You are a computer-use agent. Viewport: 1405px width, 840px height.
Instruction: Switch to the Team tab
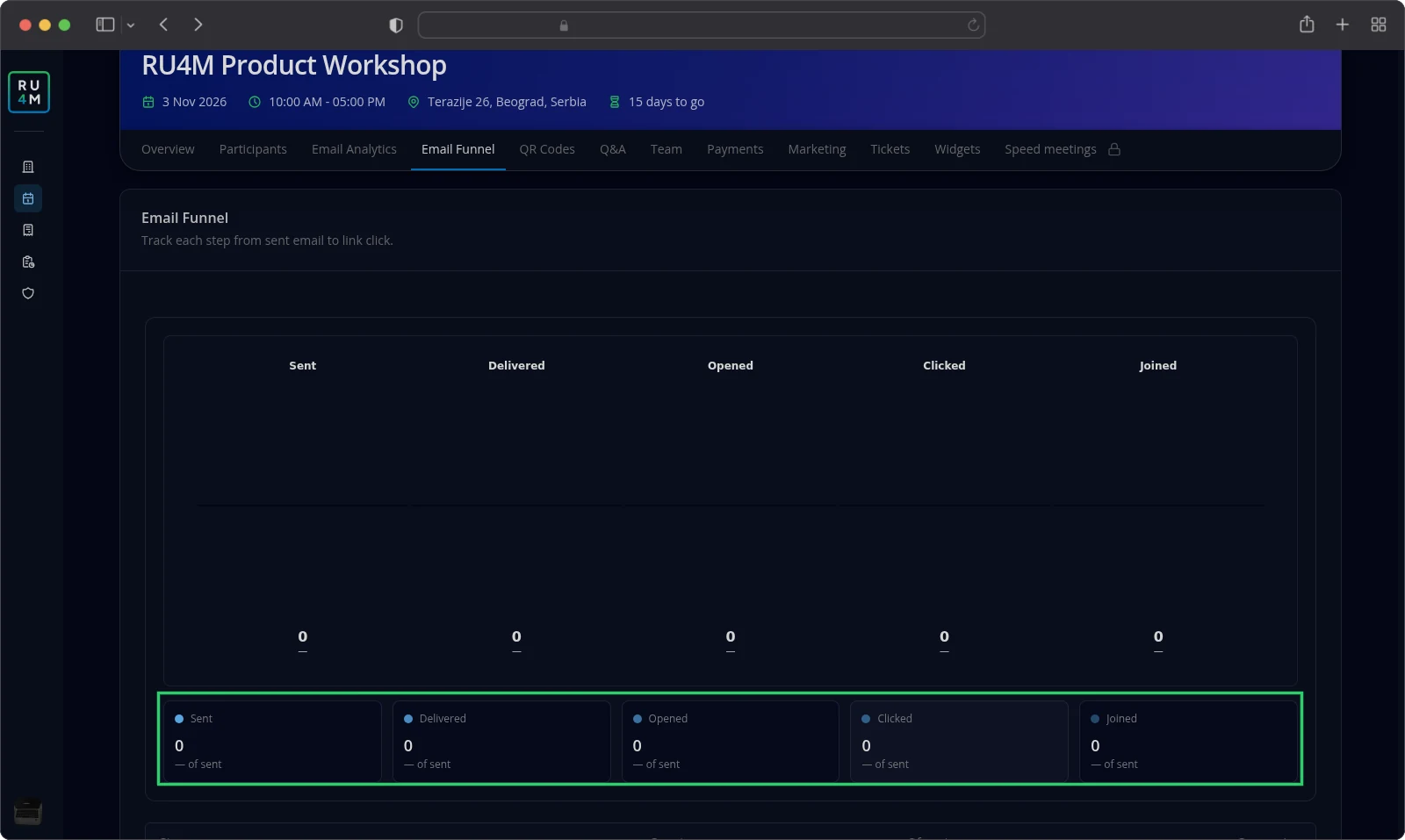coord(666,149)
